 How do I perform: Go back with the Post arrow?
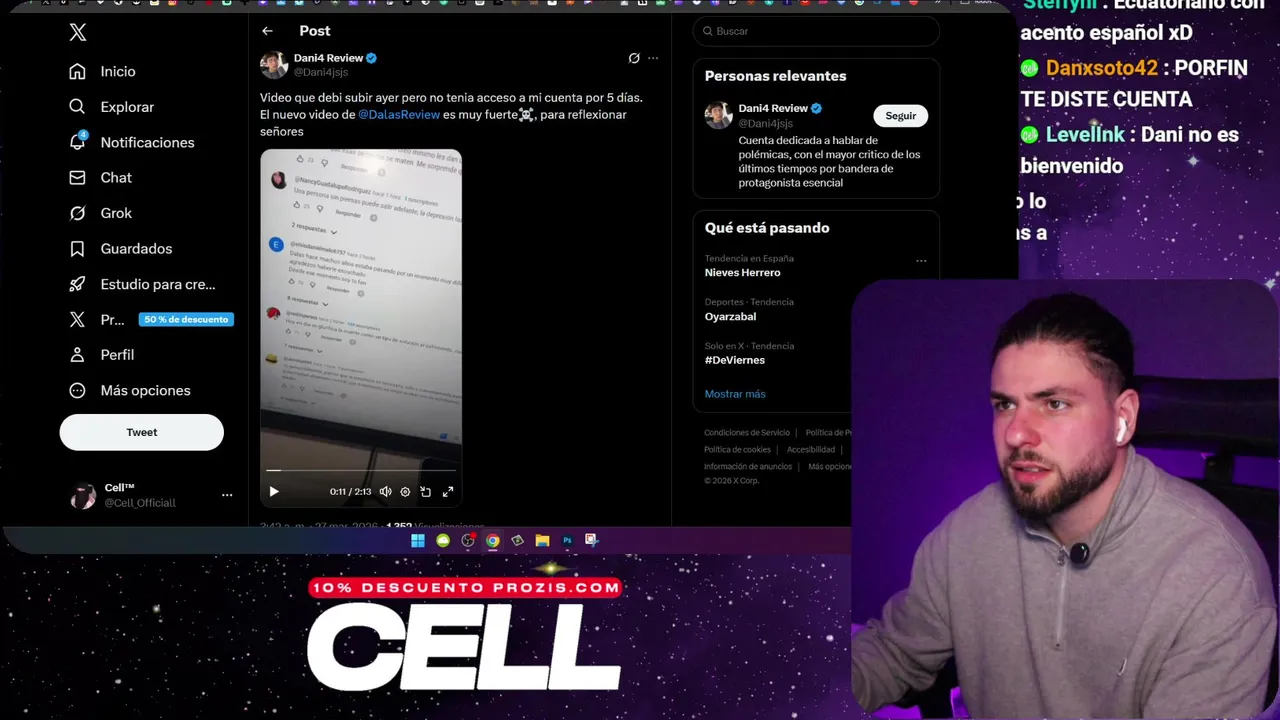(x=267, y=31)
